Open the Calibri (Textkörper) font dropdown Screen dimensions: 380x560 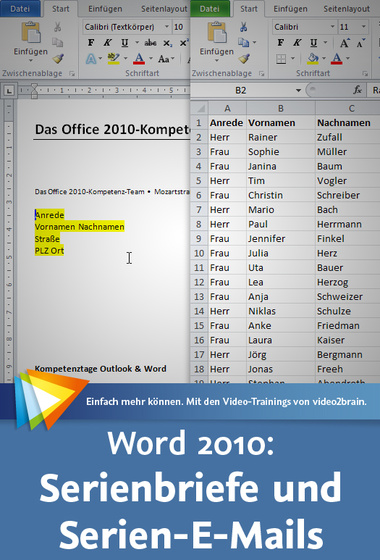click(x=167, y=27)
